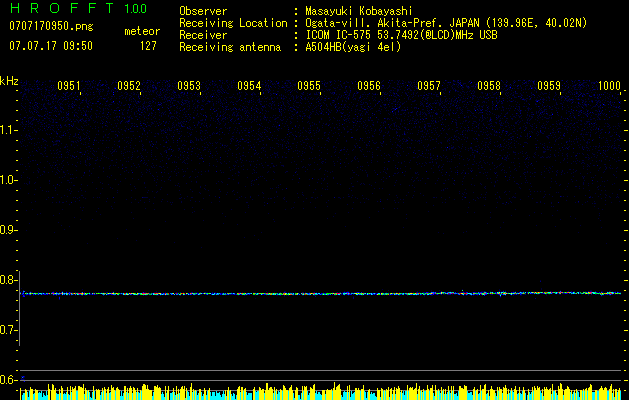Viewport: 629px width, 400px height.
Task: Click the Receiving antenna label
Action: point(230,47)
